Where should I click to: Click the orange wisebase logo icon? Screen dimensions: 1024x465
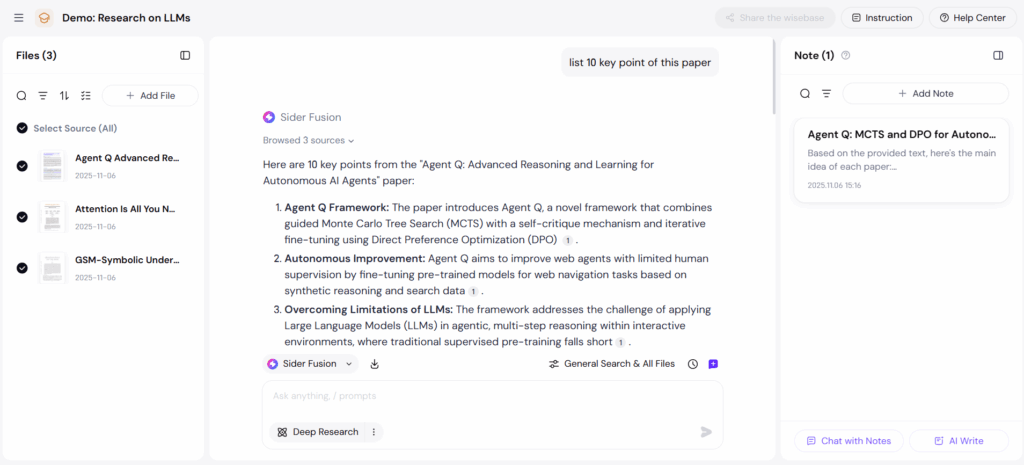[44, 18]
